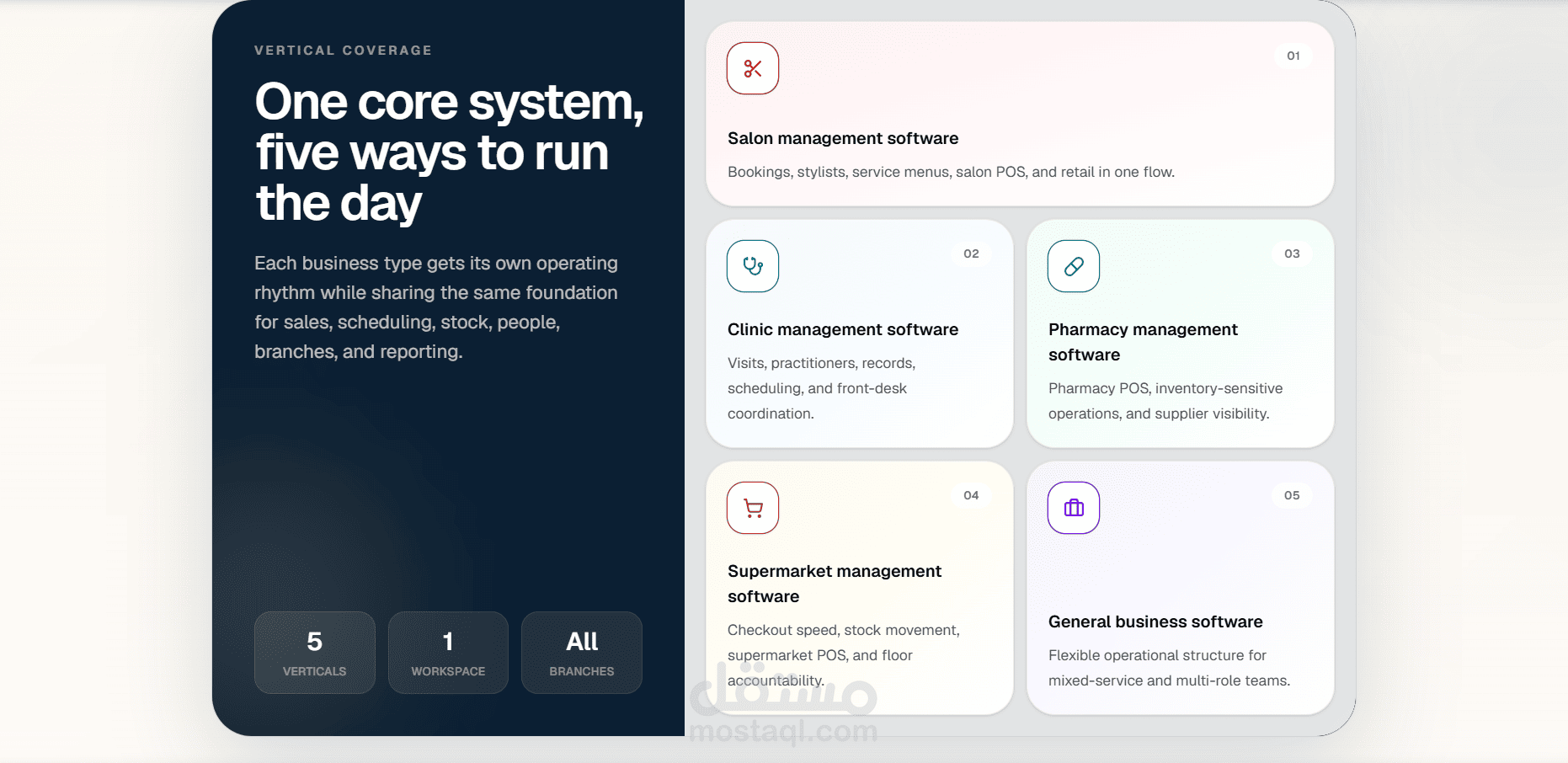This screenshot has width=1568, height=763.
Task: Click the 'VERTICAL COVERAGE' label
Action: [x=344, y=51]
